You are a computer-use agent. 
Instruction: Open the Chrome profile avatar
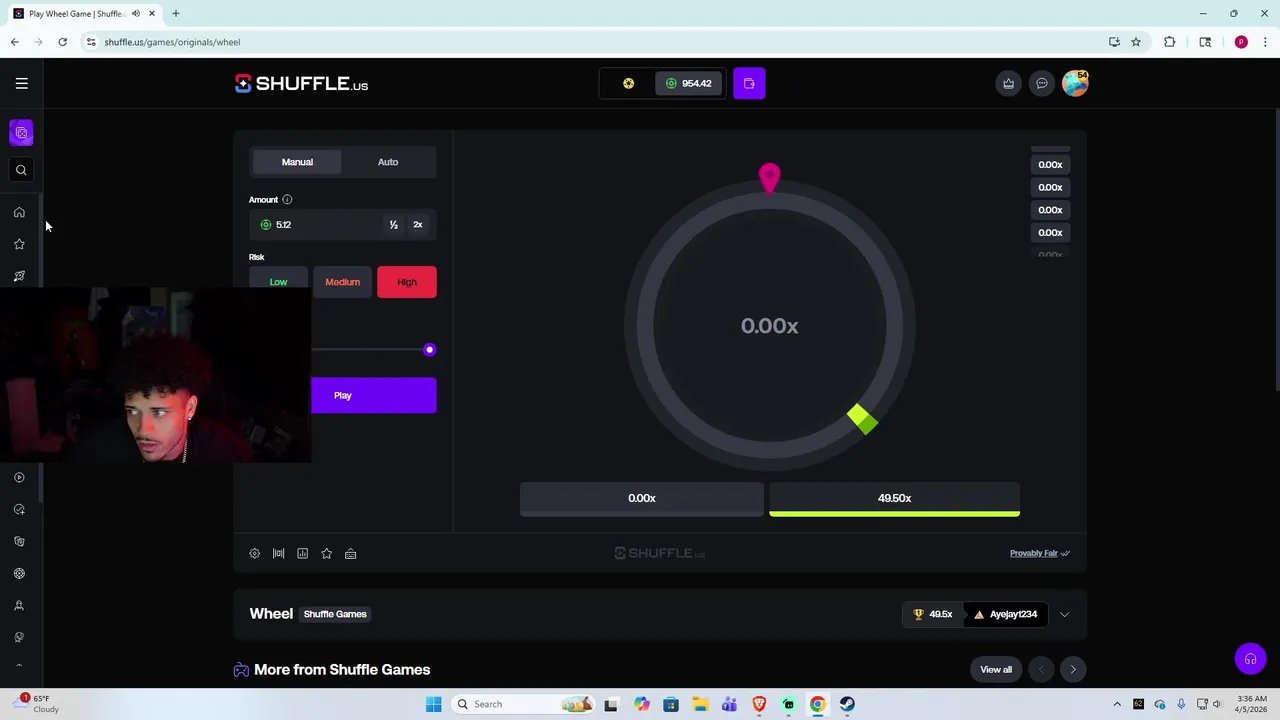[1241, 42]
